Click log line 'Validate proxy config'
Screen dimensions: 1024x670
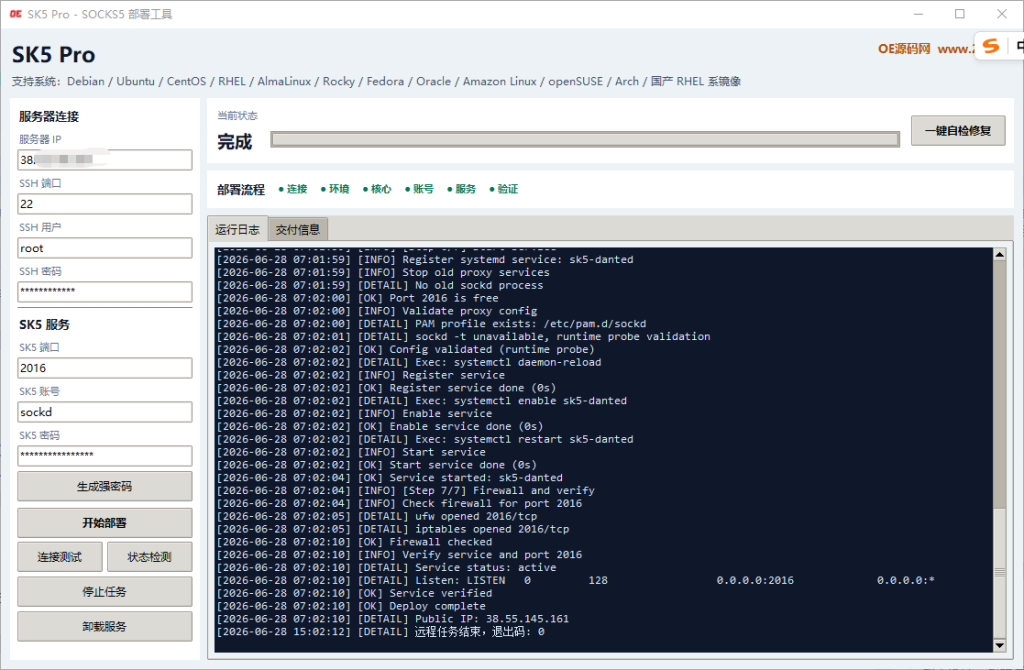(470, 311)
